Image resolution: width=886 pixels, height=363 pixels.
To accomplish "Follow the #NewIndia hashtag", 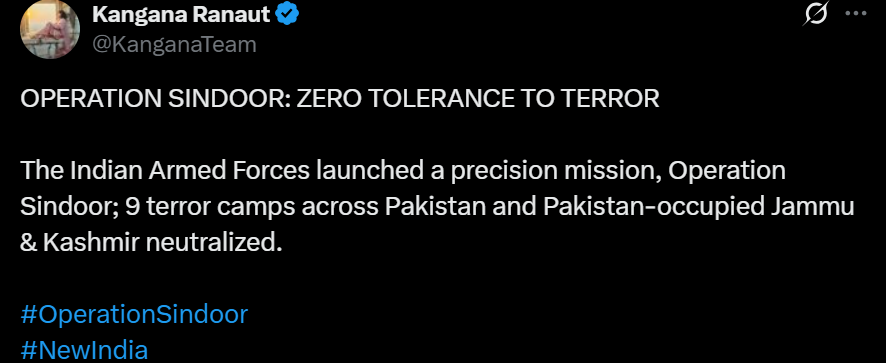I will tap(84, 351).
